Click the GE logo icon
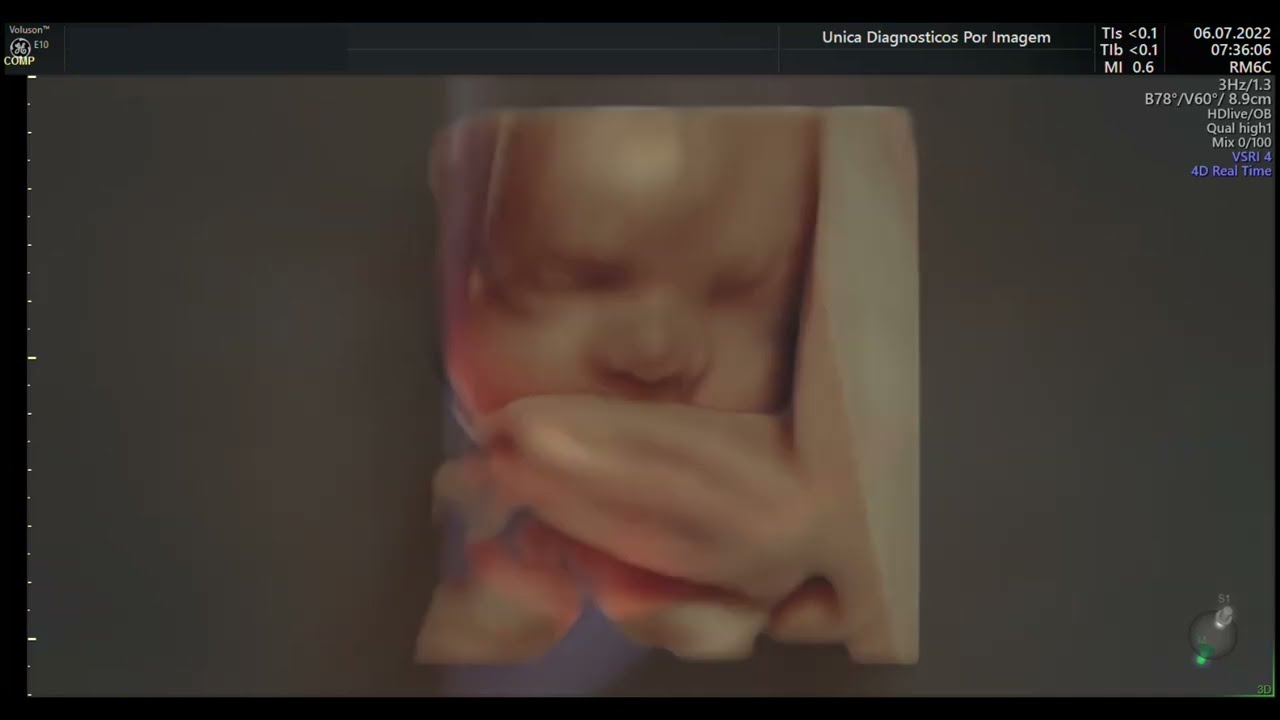Image resolution: width=1280 pixels, height=720 pixels. coord(19,47)
